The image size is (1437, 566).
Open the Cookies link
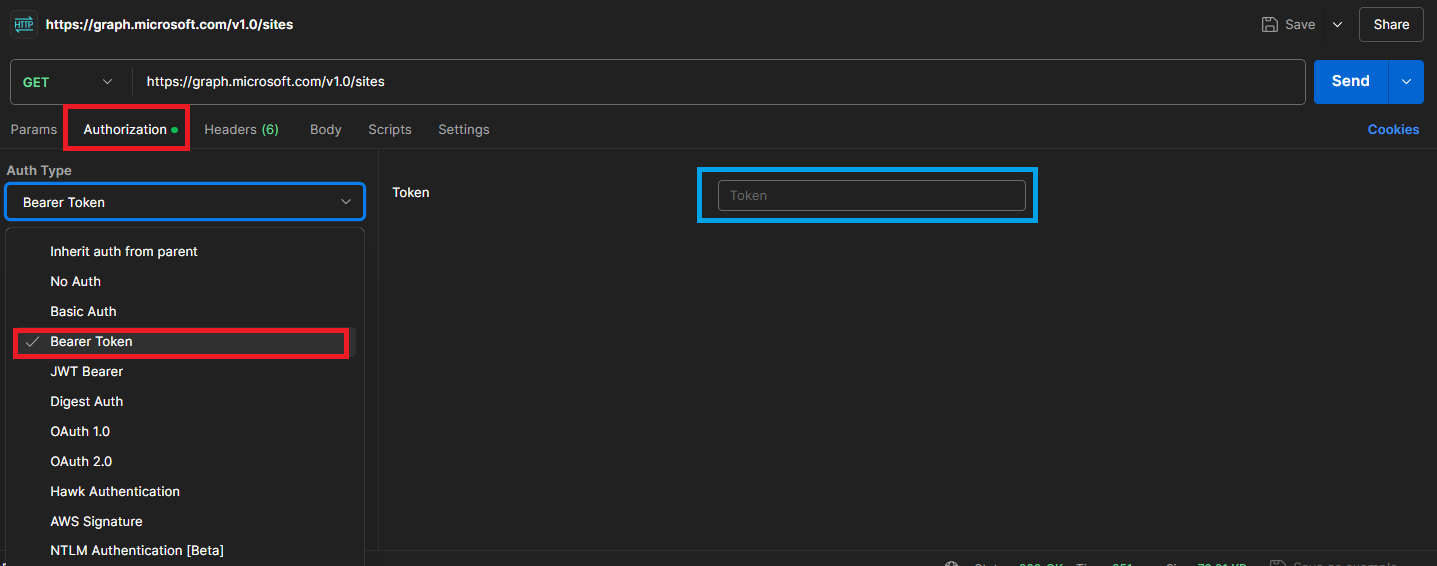pyautogui.click(x=1393, y=129)
